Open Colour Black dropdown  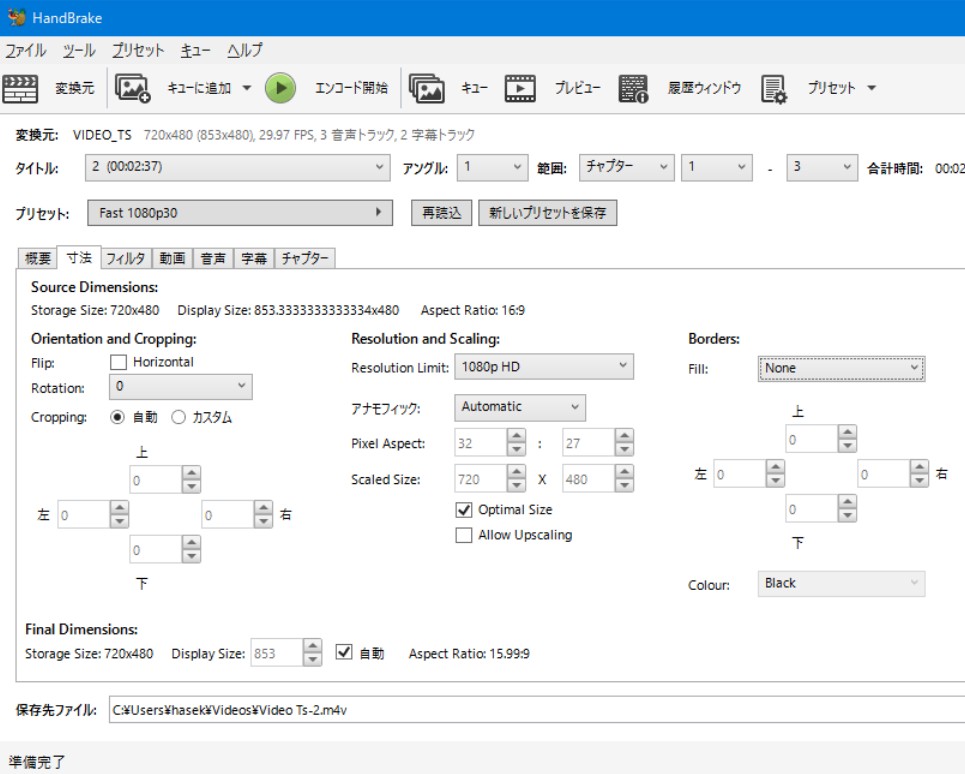(841, 583)
